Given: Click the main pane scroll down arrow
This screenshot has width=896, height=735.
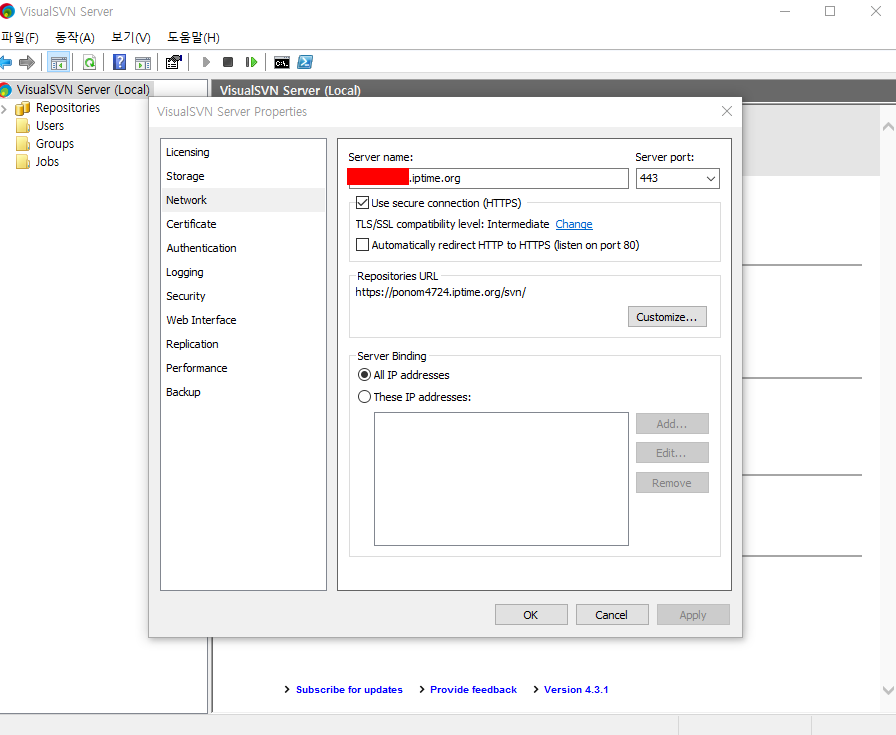Looking at the screenshot, I should click(x=888, y=690).
